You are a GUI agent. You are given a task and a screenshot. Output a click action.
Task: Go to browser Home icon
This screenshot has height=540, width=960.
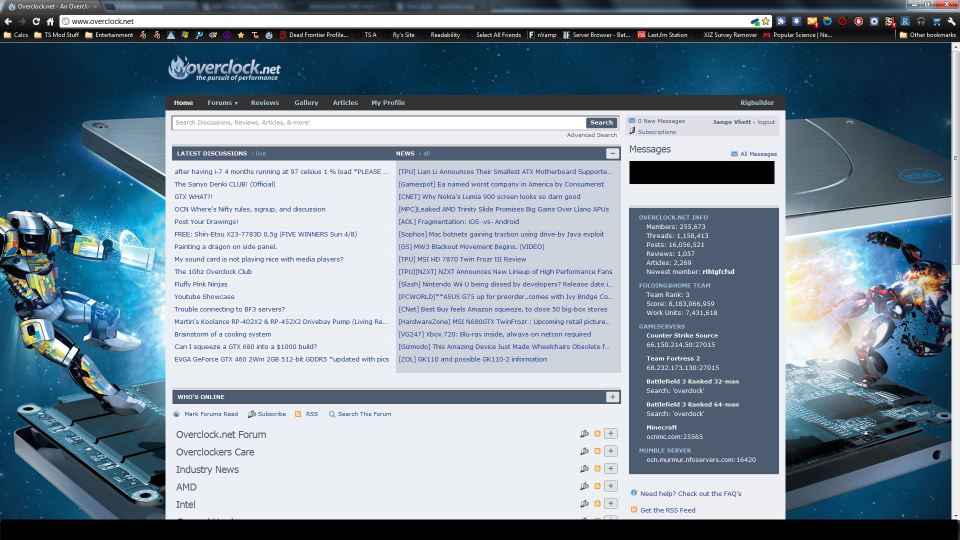tap(50, 21)
